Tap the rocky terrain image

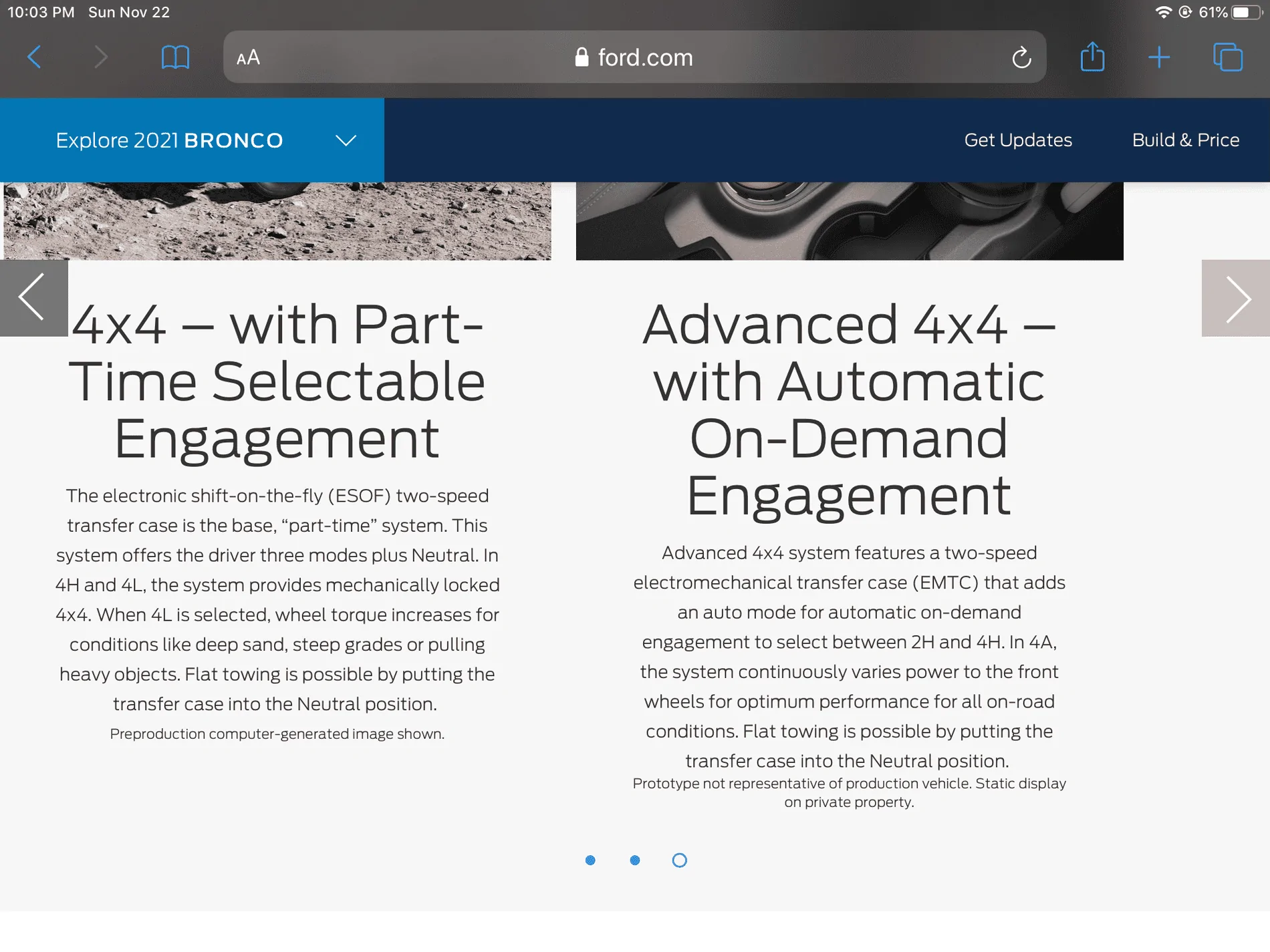tap(277, 221)
